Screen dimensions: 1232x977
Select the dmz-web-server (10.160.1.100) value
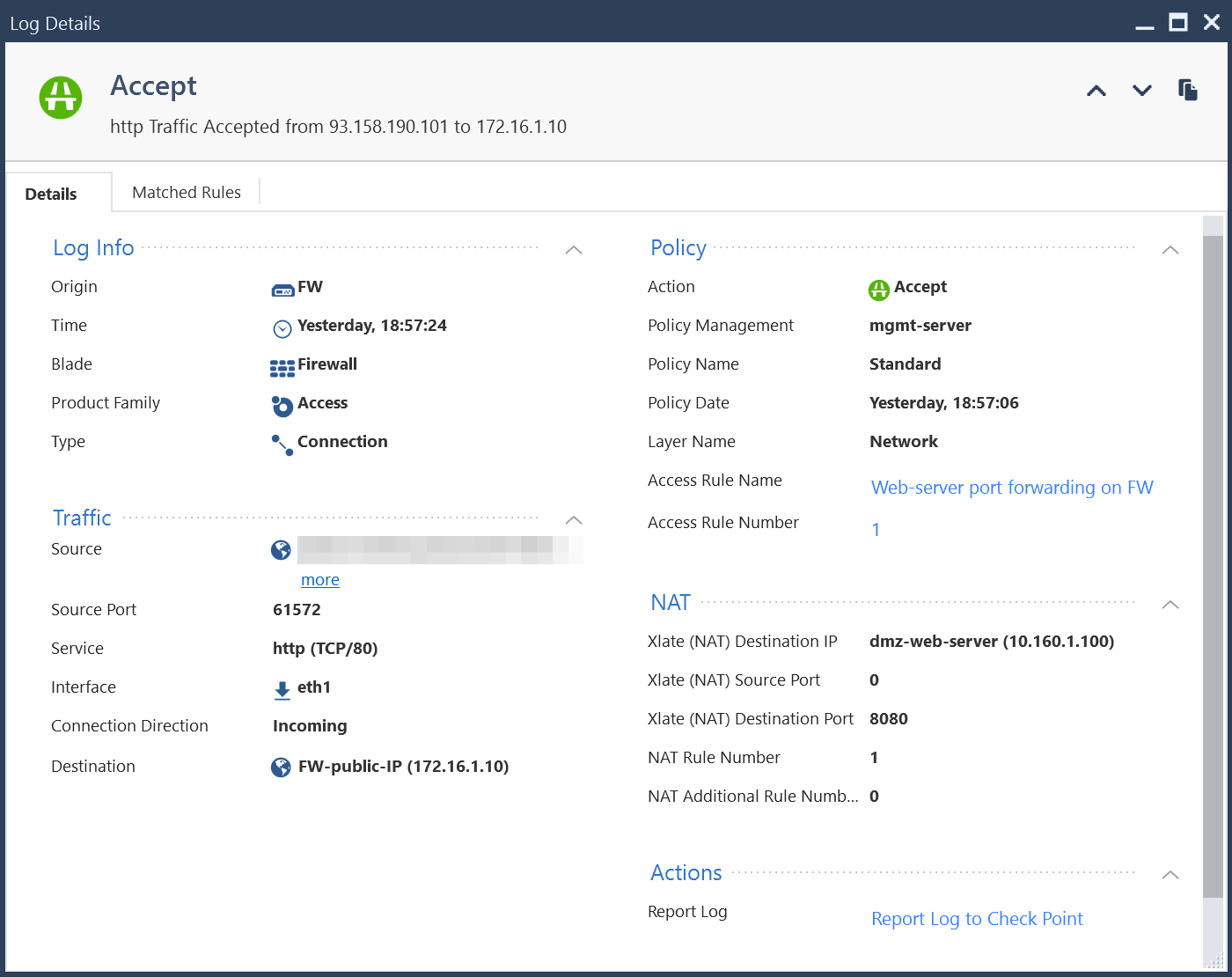point(992,641)
